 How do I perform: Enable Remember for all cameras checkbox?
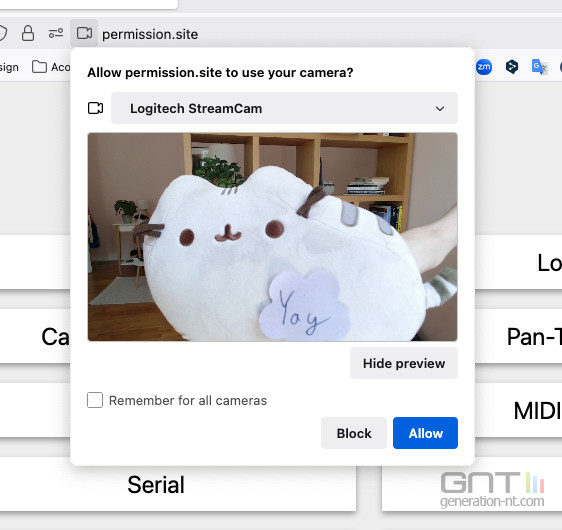(x=95, y=400)
